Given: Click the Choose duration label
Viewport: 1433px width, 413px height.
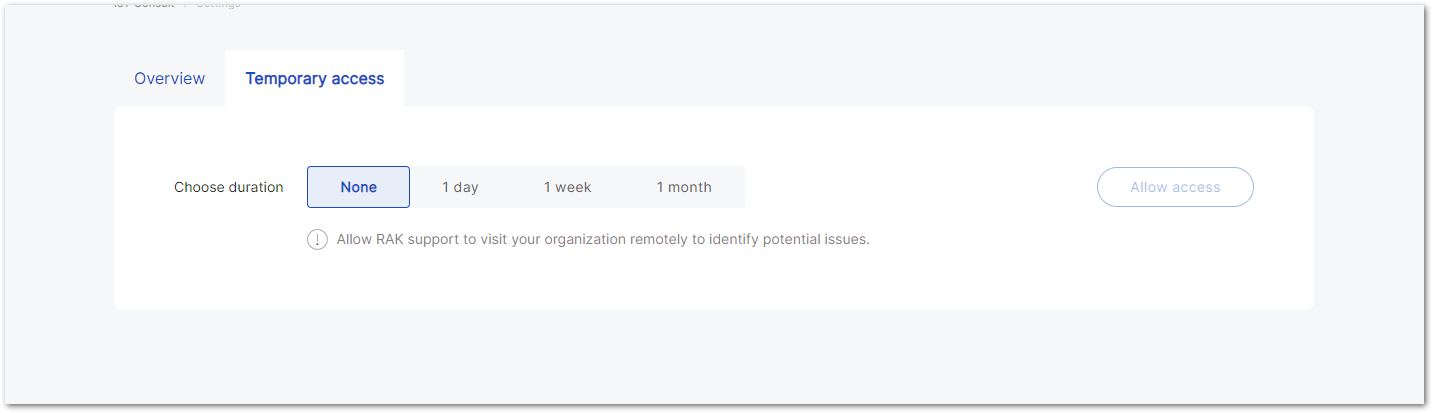Looking at the screenshot, I should coord(229,187).
